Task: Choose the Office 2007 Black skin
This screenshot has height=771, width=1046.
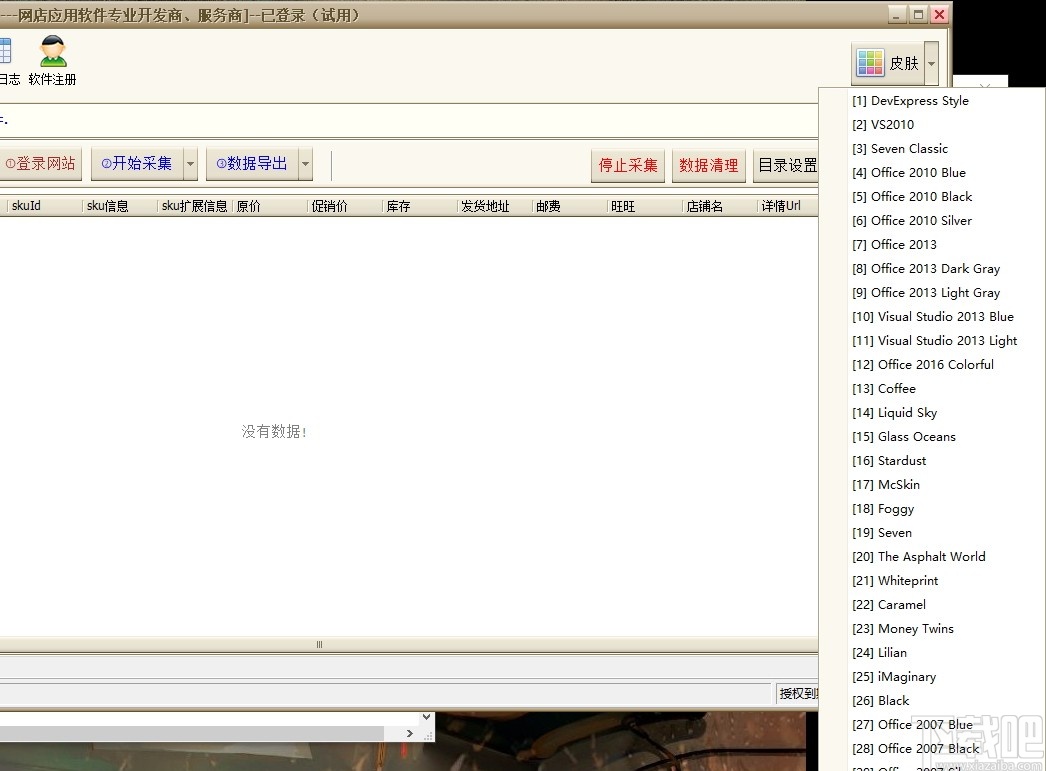Action: [x=915, y=749]
